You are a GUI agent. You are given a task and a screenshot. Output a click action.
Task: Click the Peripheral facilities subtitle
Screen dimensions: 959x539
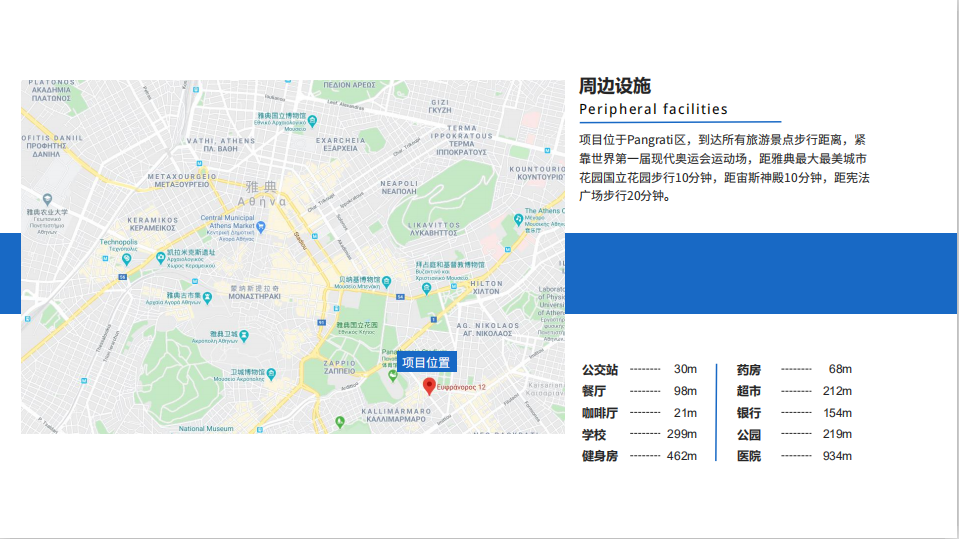click(x=654, y=110)
